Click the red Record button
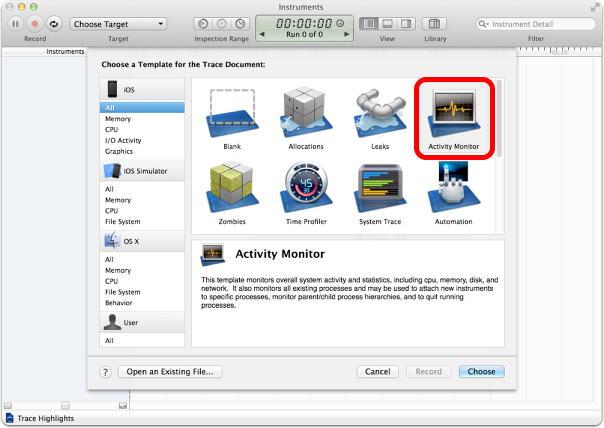The height and width of the screenshot is (428, 604). (34, 23)
